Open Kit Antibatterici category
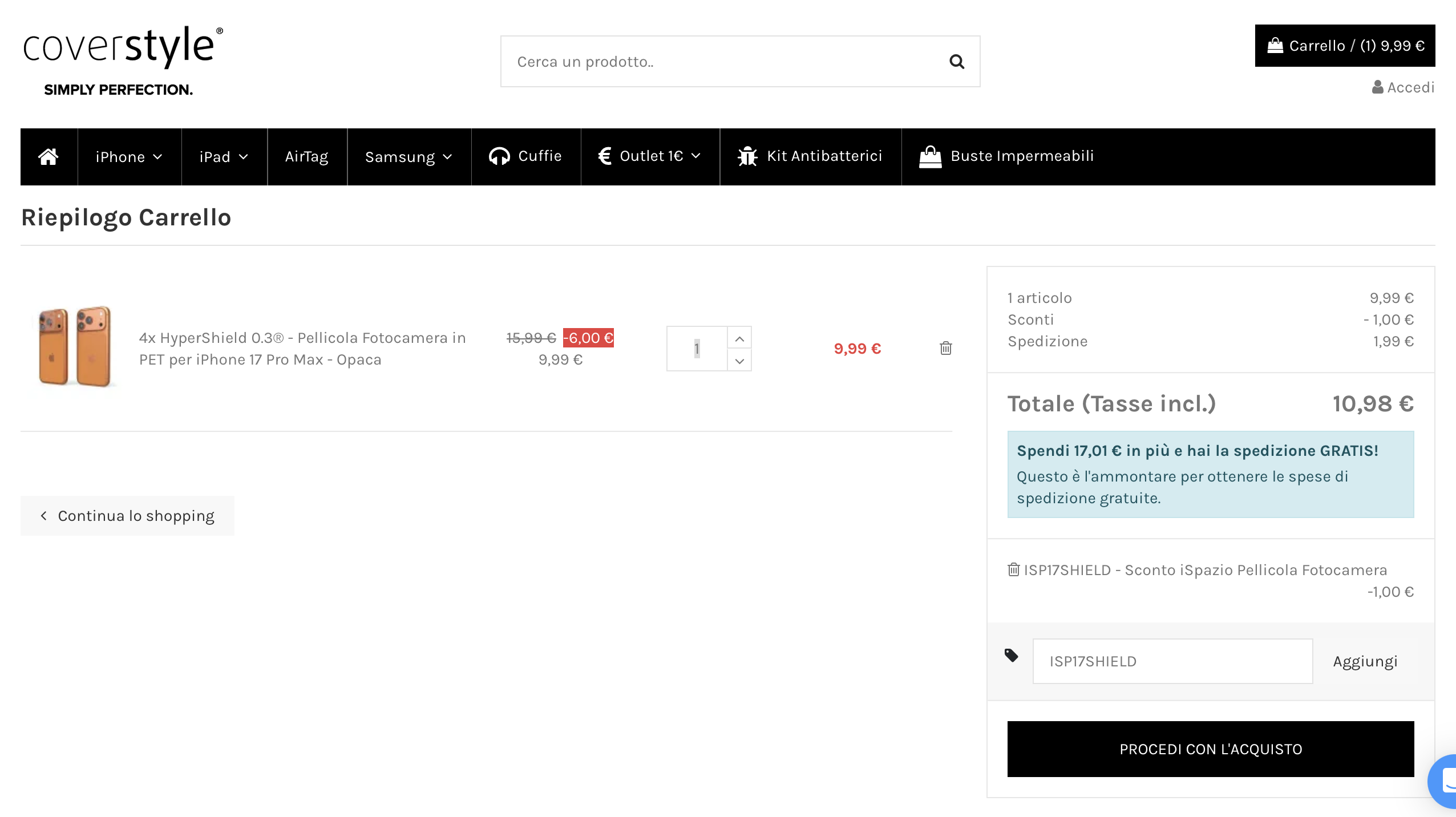Screen dimensions: 1456x817 pos(810,156)
